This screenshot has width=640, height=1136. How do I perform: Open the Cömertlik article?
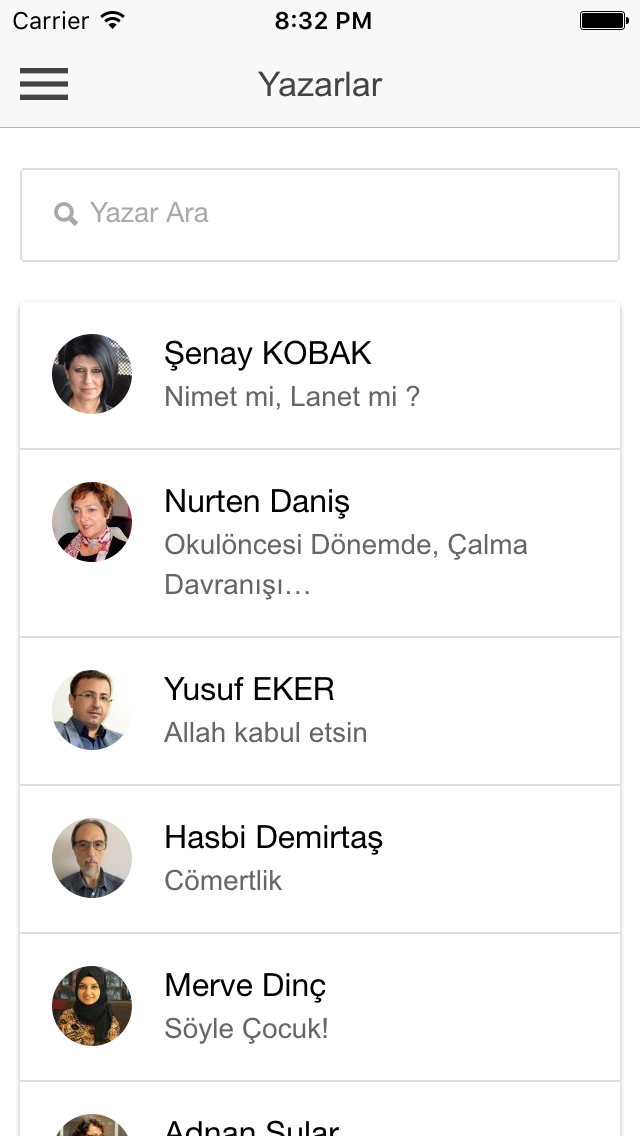(223, 880)
